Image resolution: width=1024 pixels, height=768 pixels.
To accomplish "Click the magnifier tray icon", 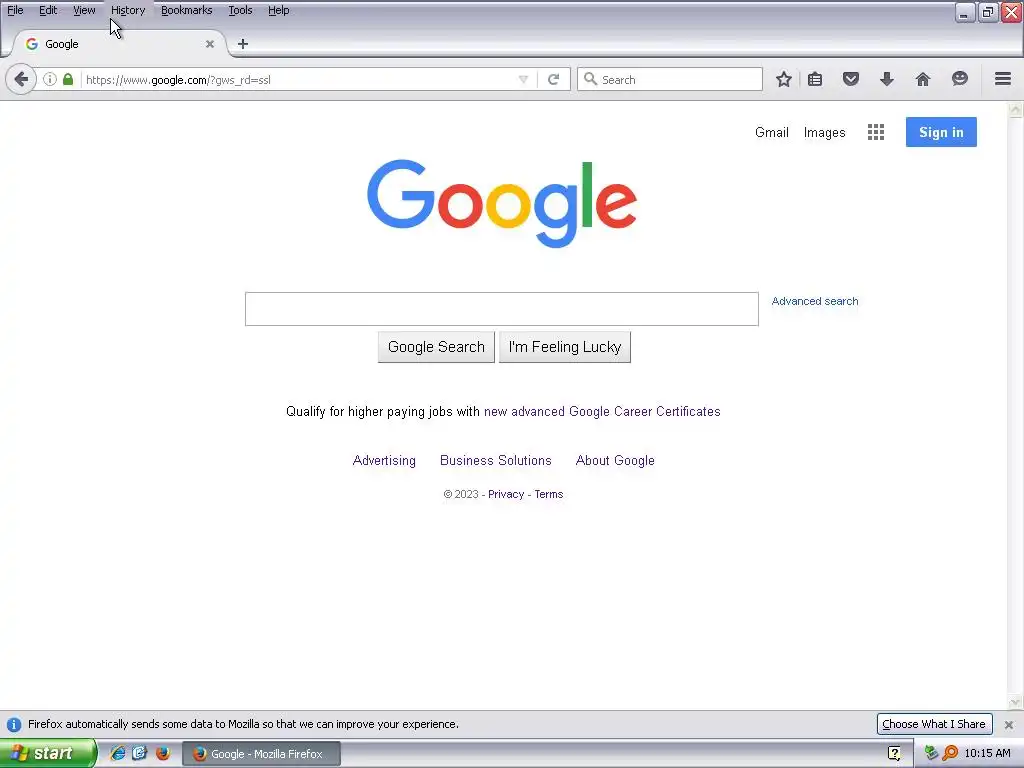I will click(x=950, y=753).
